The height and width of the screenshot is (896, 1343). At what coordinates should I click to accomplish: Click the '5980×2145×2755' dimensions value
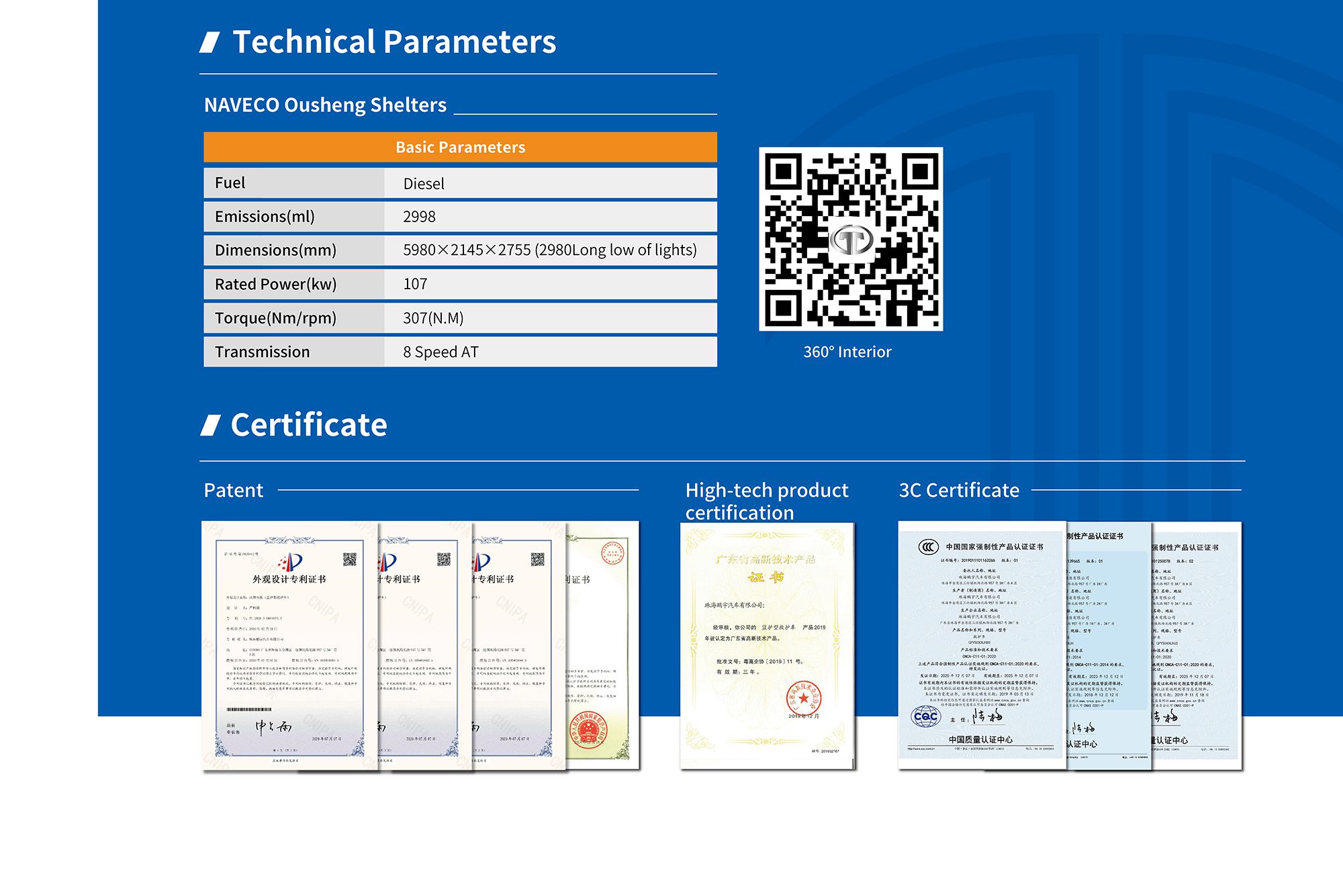coord(550,250)
